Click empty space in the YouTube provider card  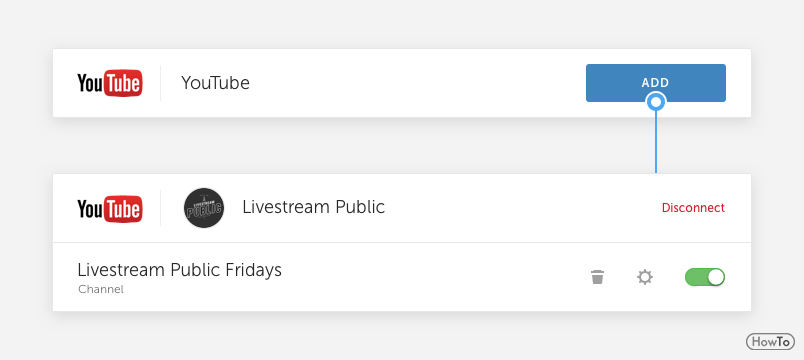pyautogui.click(x=410, y=83)
